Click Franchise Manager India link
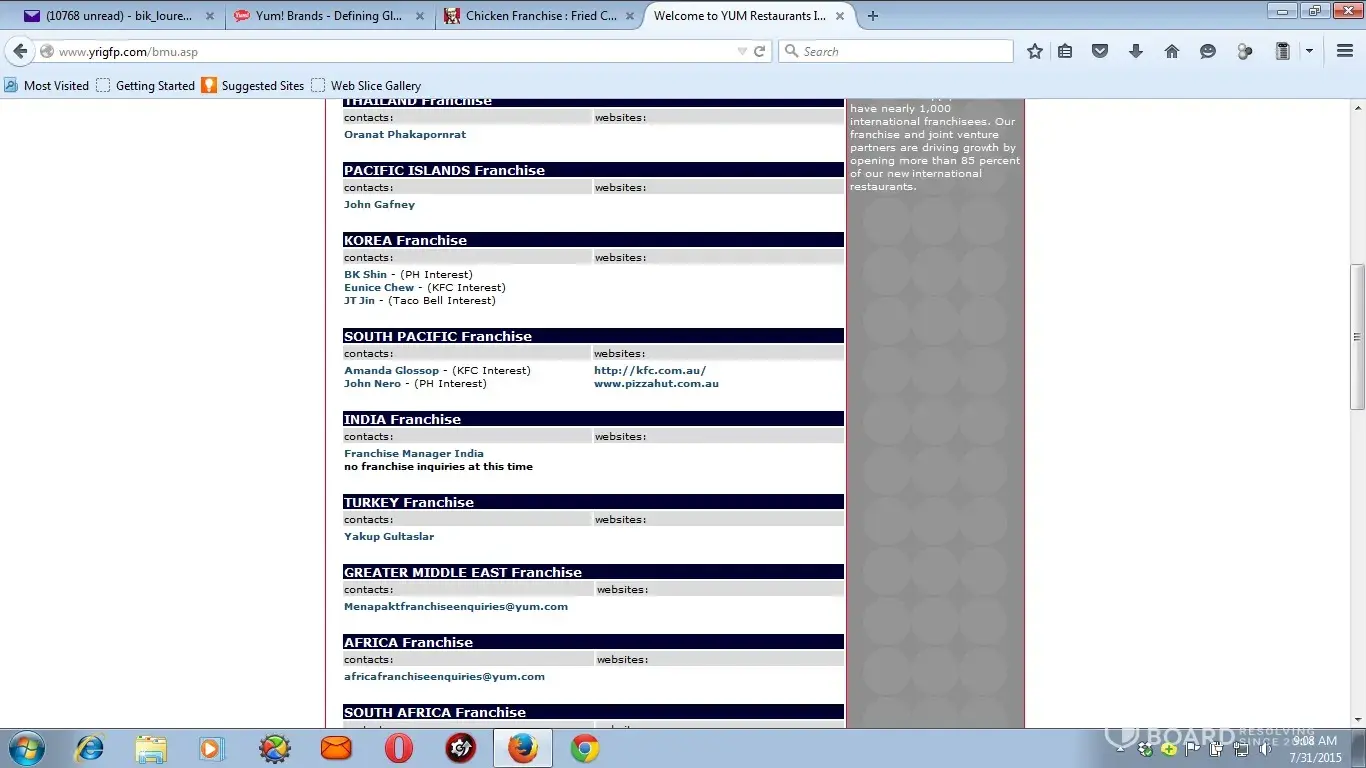 click(x=414, y=454)
